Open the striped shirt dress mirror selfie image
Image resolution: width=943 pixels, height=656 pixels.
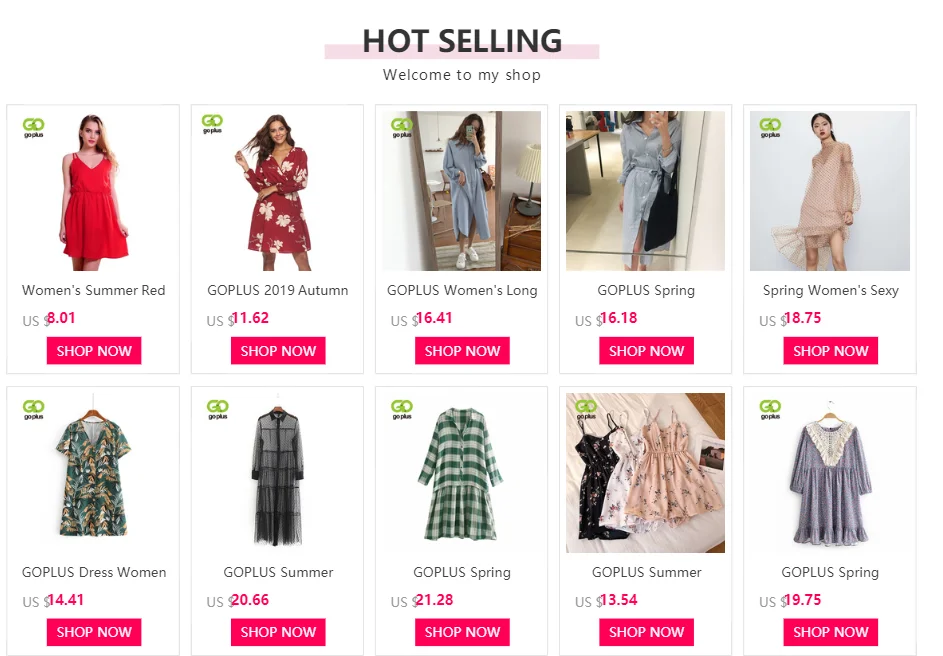pos(645,191)
